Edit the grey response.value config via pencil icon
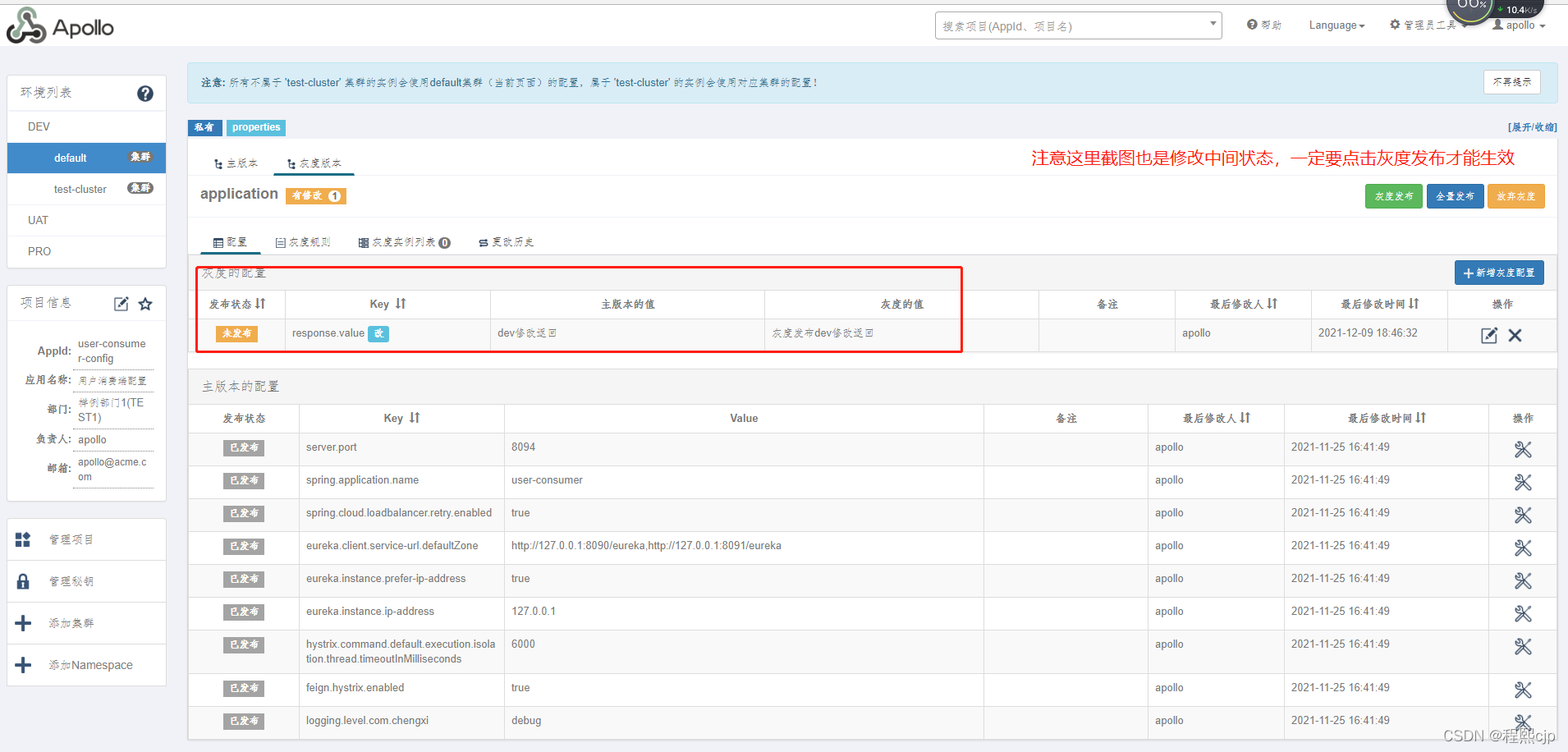 click(1488, 335)
